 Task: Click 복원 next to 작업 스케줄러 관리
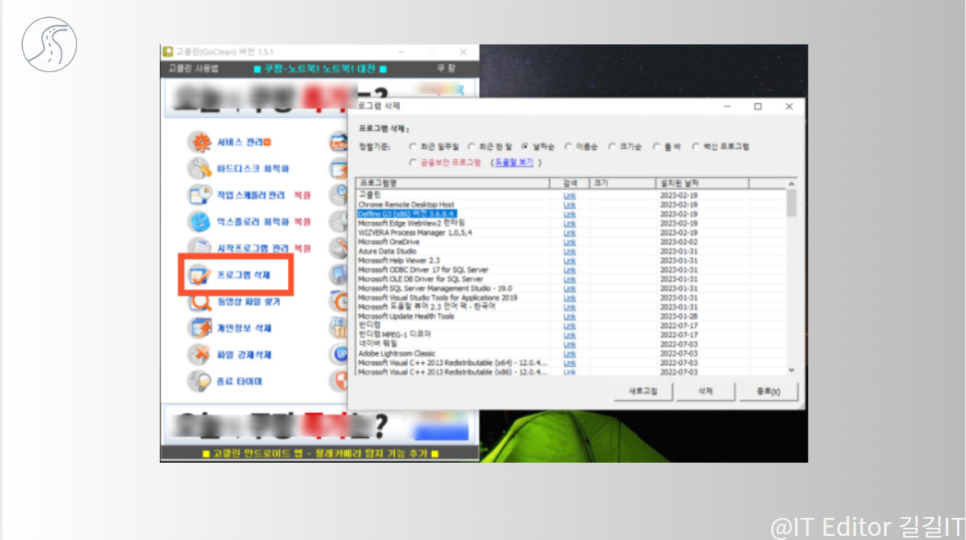coord(302,195)
